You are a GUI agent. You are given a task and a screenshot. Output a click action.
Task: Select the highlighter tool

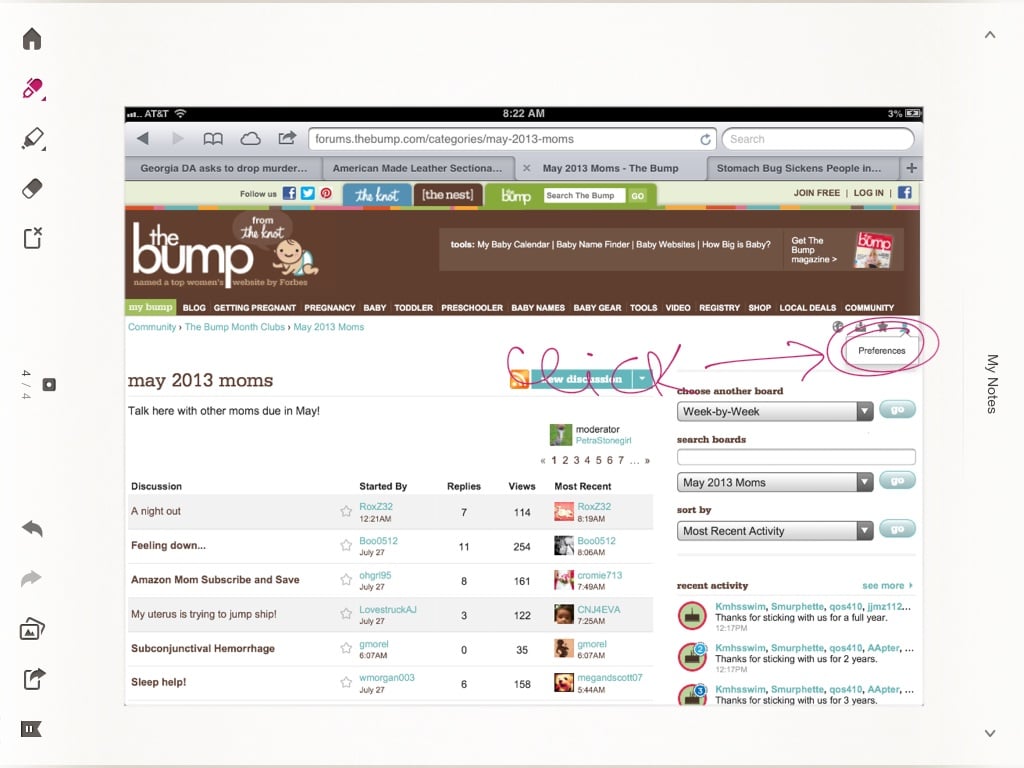pyautogui.click(x=33, y=138)
